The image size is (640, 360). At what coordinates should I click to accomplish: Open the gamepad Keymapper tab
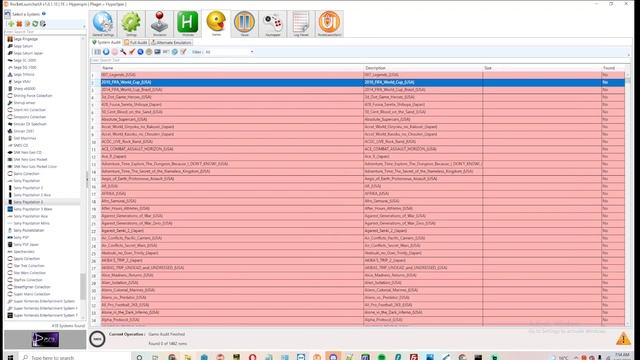click(272, 24)
